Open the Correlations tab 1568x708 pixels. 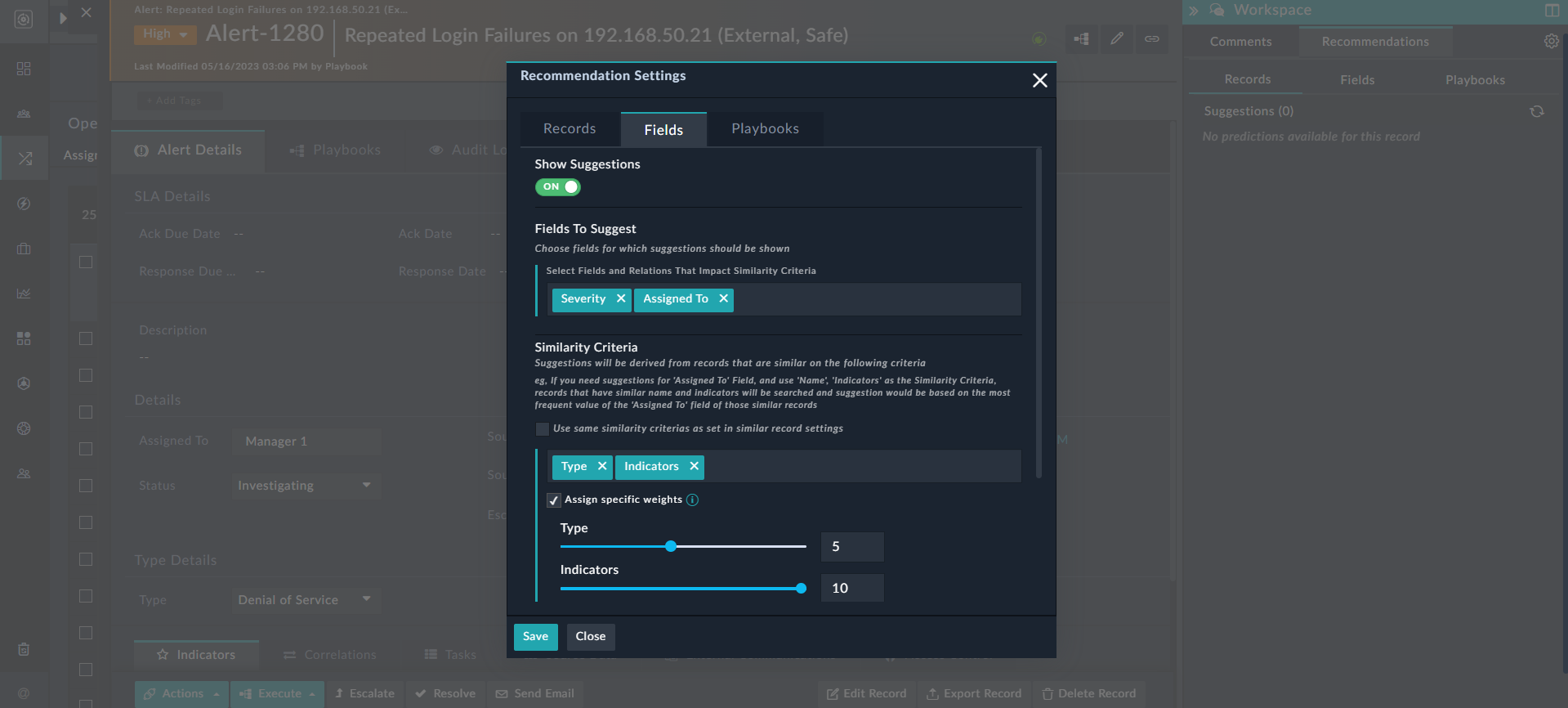(x=330, y=655)
